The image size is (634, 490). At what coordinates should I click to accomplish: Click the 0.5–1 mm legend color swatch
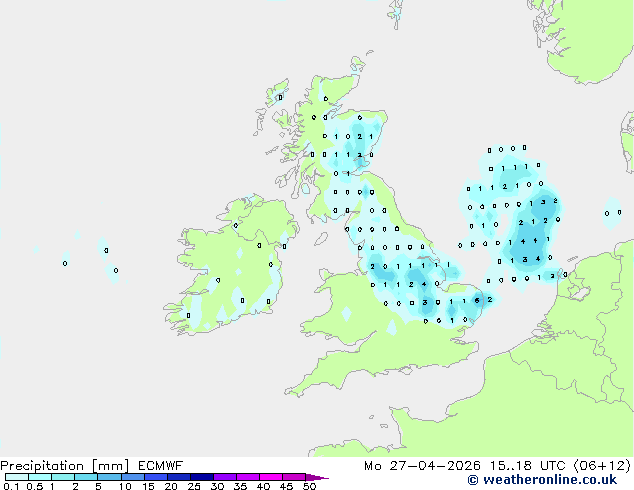tap(40, 477)
